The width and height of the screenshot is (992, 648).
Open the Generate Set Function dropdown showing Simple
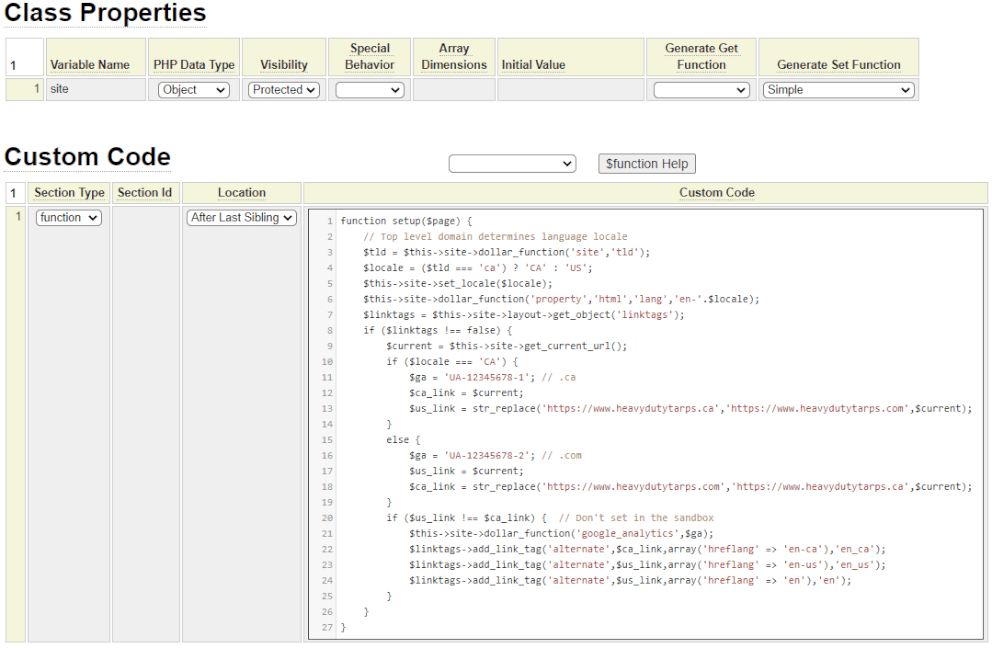[x=838, y=90]
